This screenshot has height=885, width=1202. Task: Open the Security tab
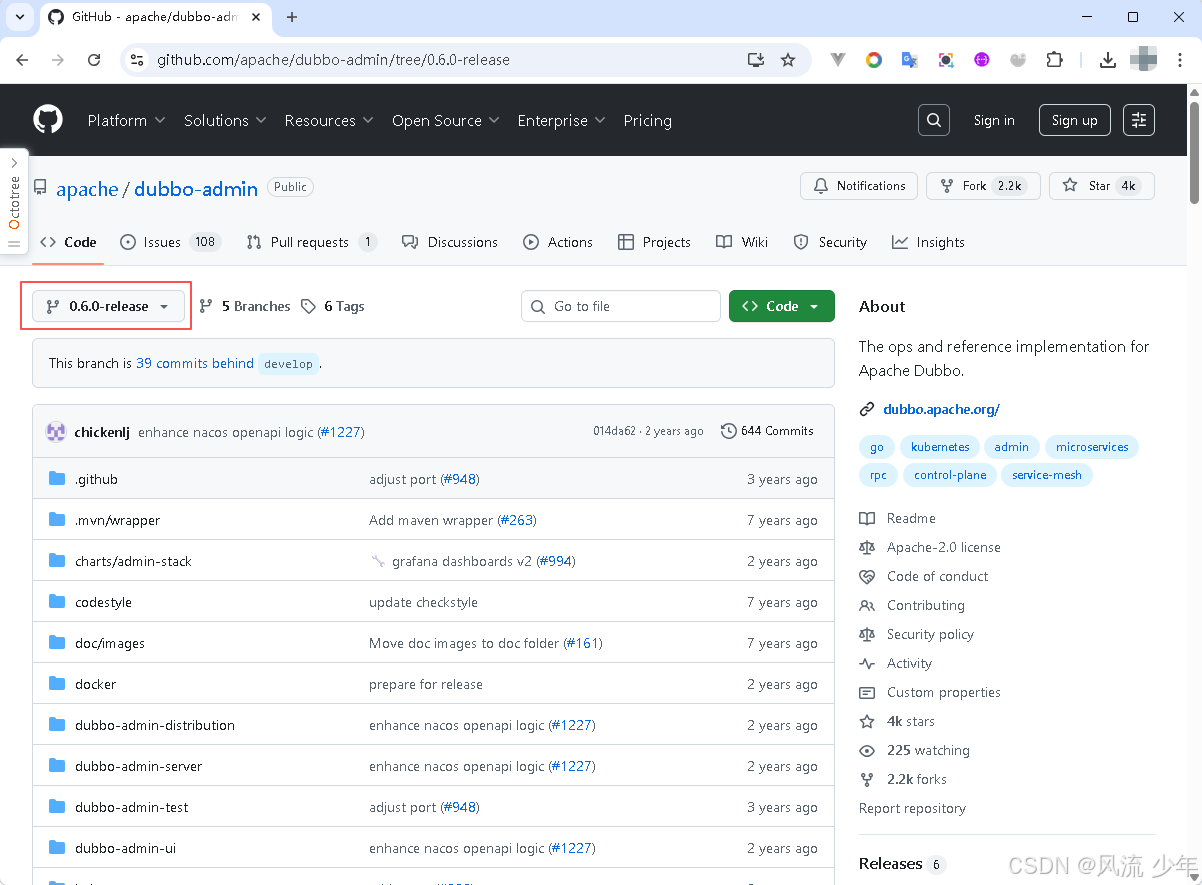tap(830, 242)
